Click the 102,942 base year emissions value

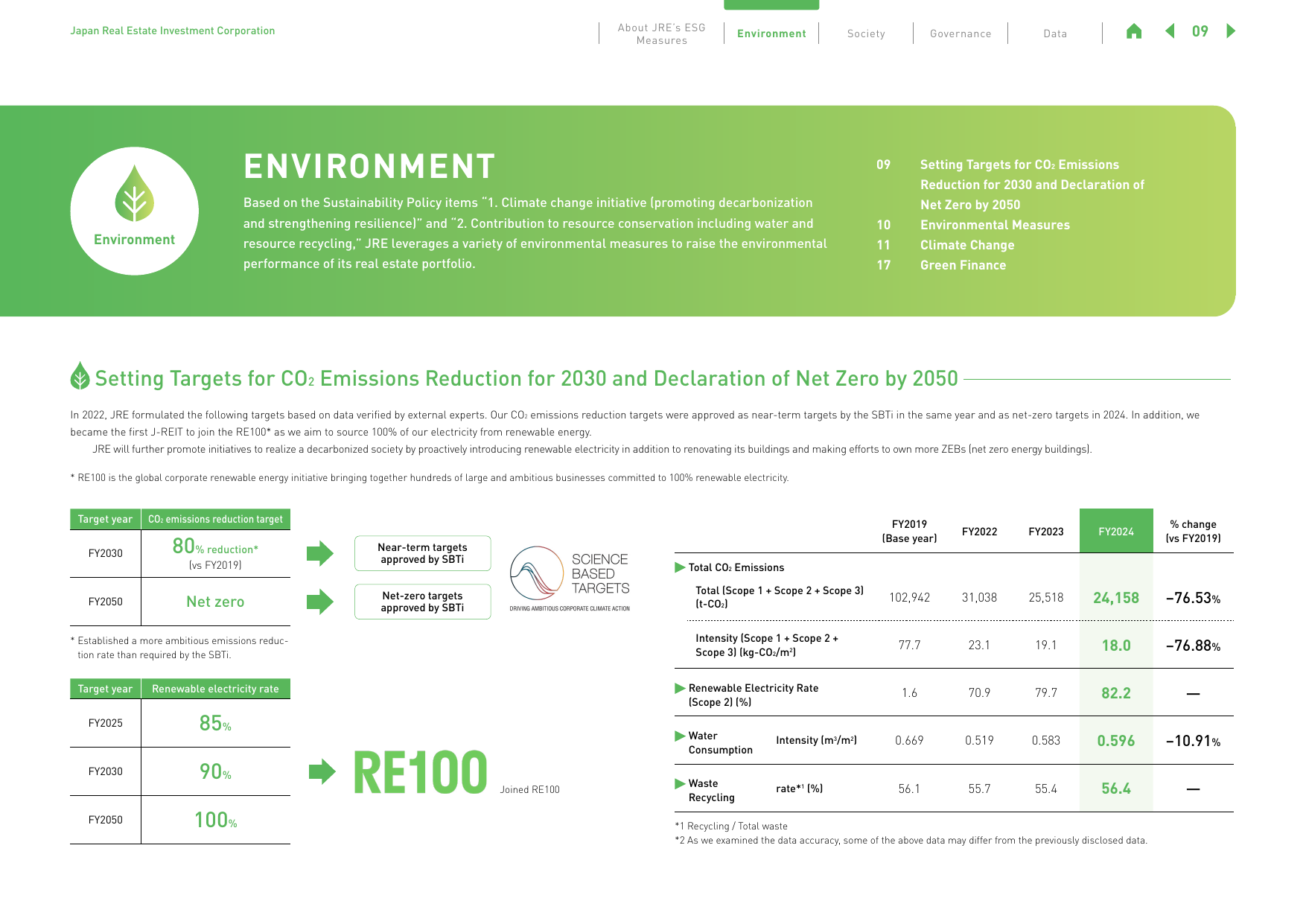(x=909, y=597)
